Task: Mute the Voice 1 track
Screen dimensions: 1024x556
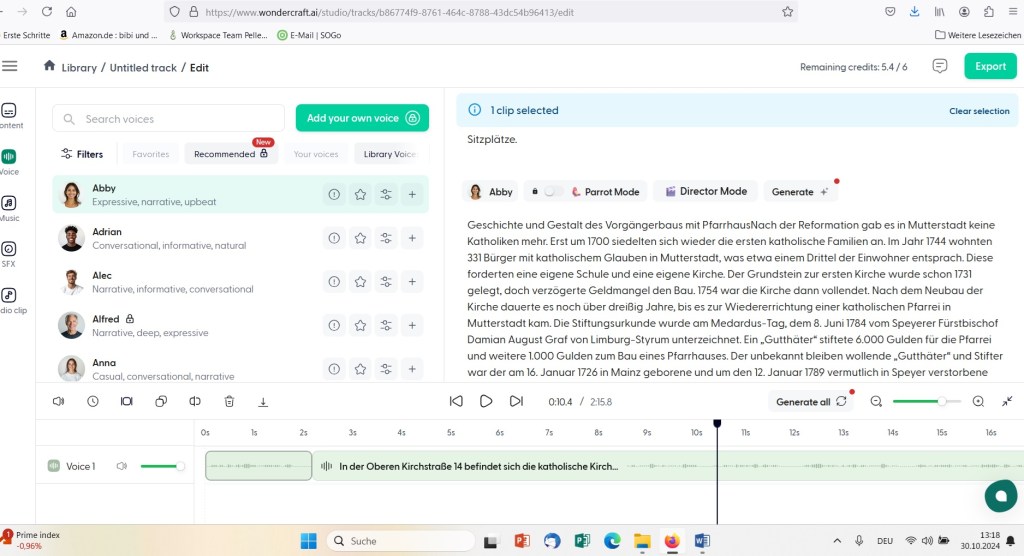Action: pos(122,466)
